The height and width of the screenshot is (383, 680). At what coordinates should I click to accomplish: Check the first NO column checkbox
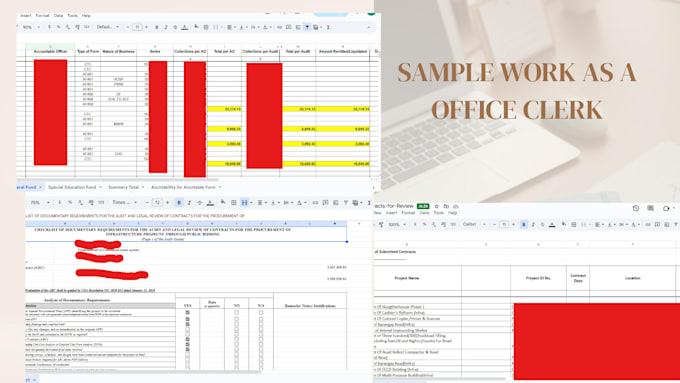pyautogui.click(x=236, y=312)
